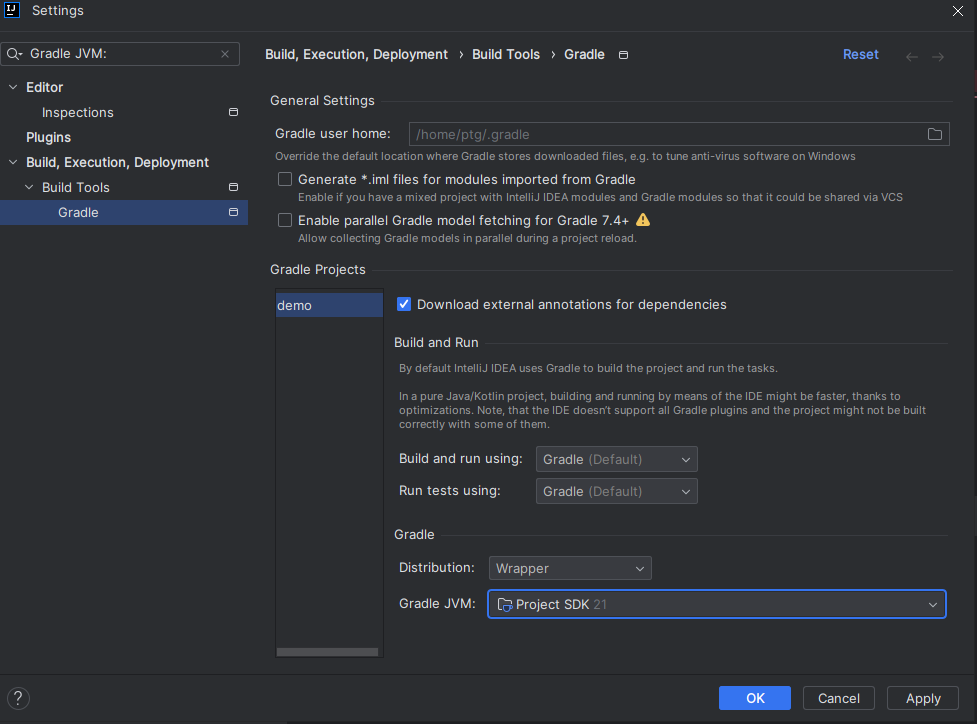Click the project settings icon beside Gradle breadcrumb
This screenshot has width=977, height=724.
(623, 55)
